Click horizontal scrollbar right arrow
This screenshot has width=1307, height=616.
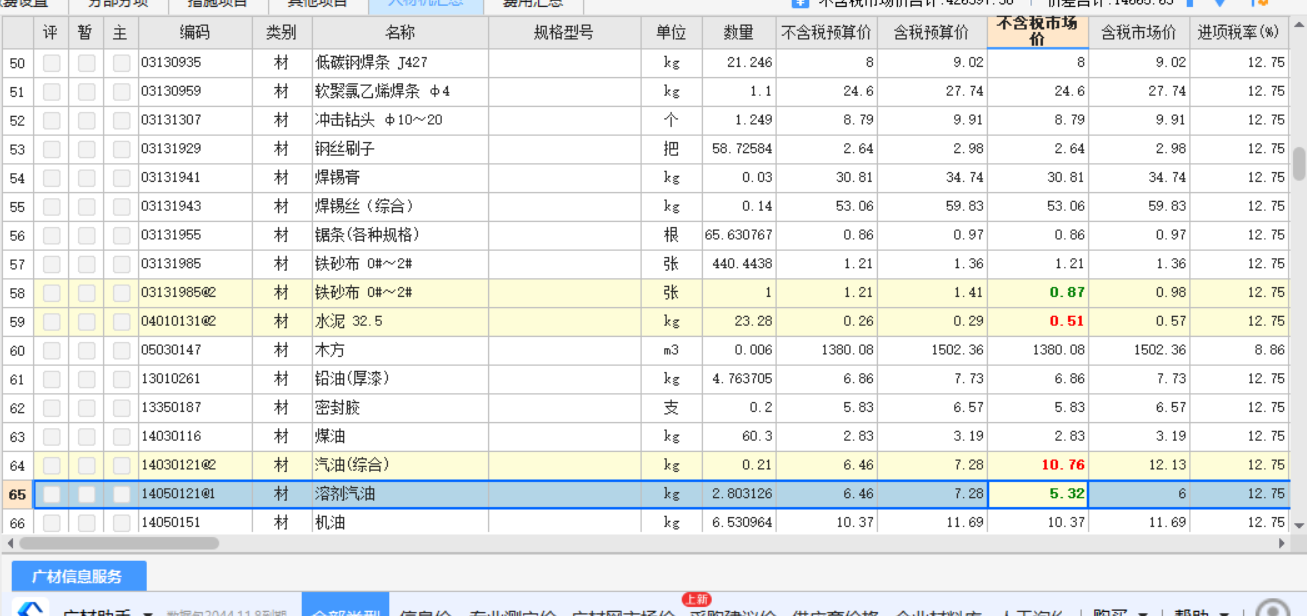1282,543
